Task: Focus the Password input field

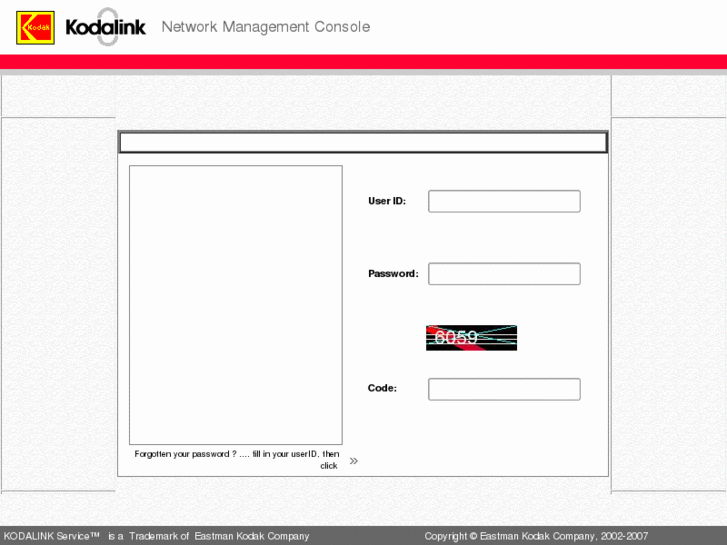Action: coord(504,274)
